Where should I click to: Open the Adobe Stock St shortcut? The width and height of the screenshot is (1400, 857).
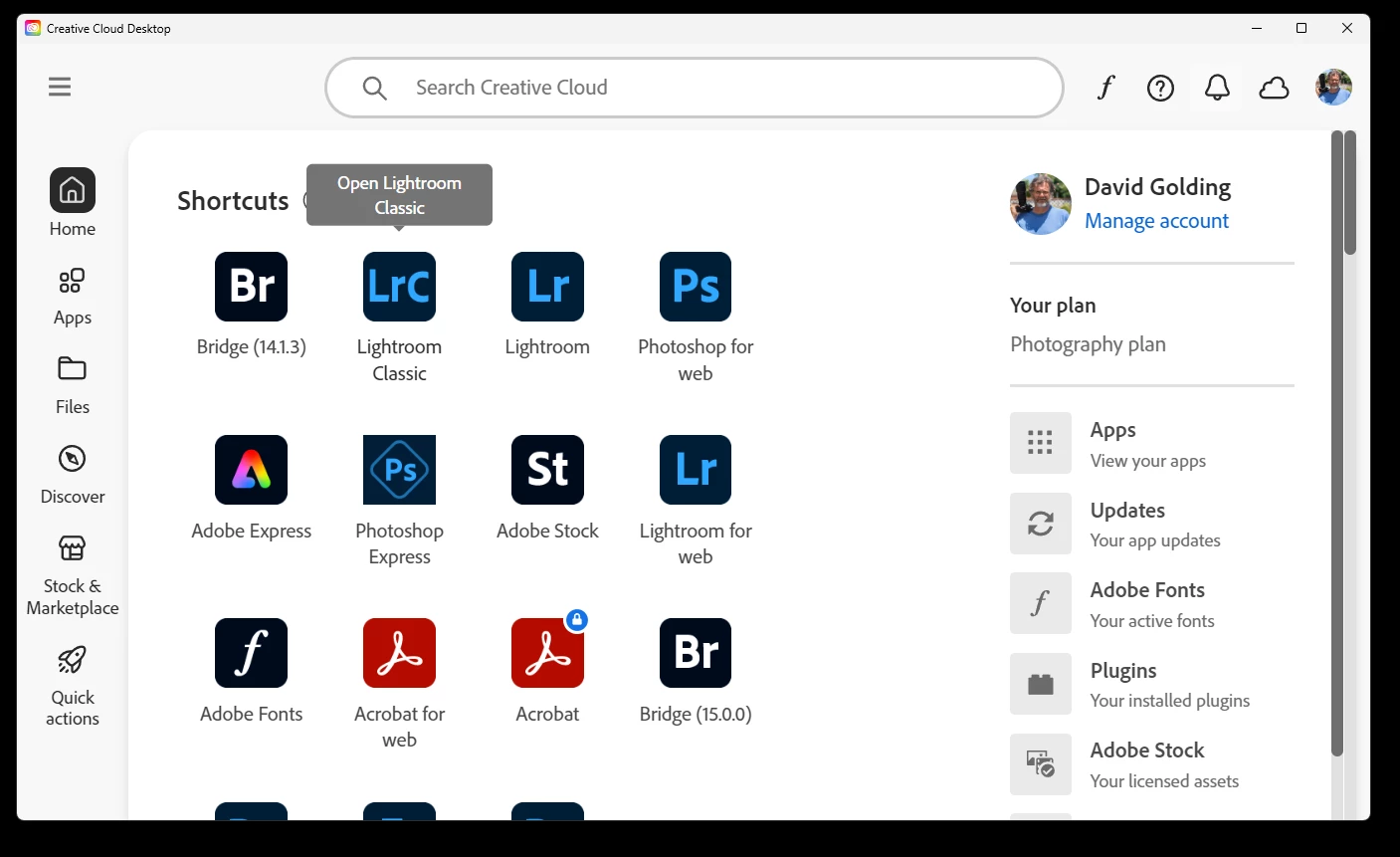pyautogui.click(x=547, y=470)
